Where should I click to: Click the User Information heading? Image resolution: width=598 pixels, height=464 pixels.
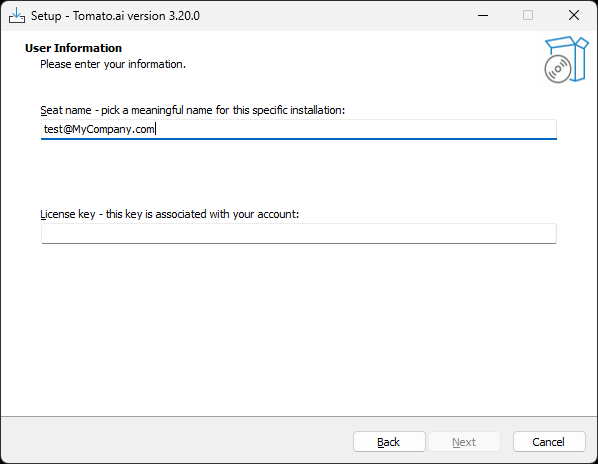pyautogui.click(x=74, y=48)
